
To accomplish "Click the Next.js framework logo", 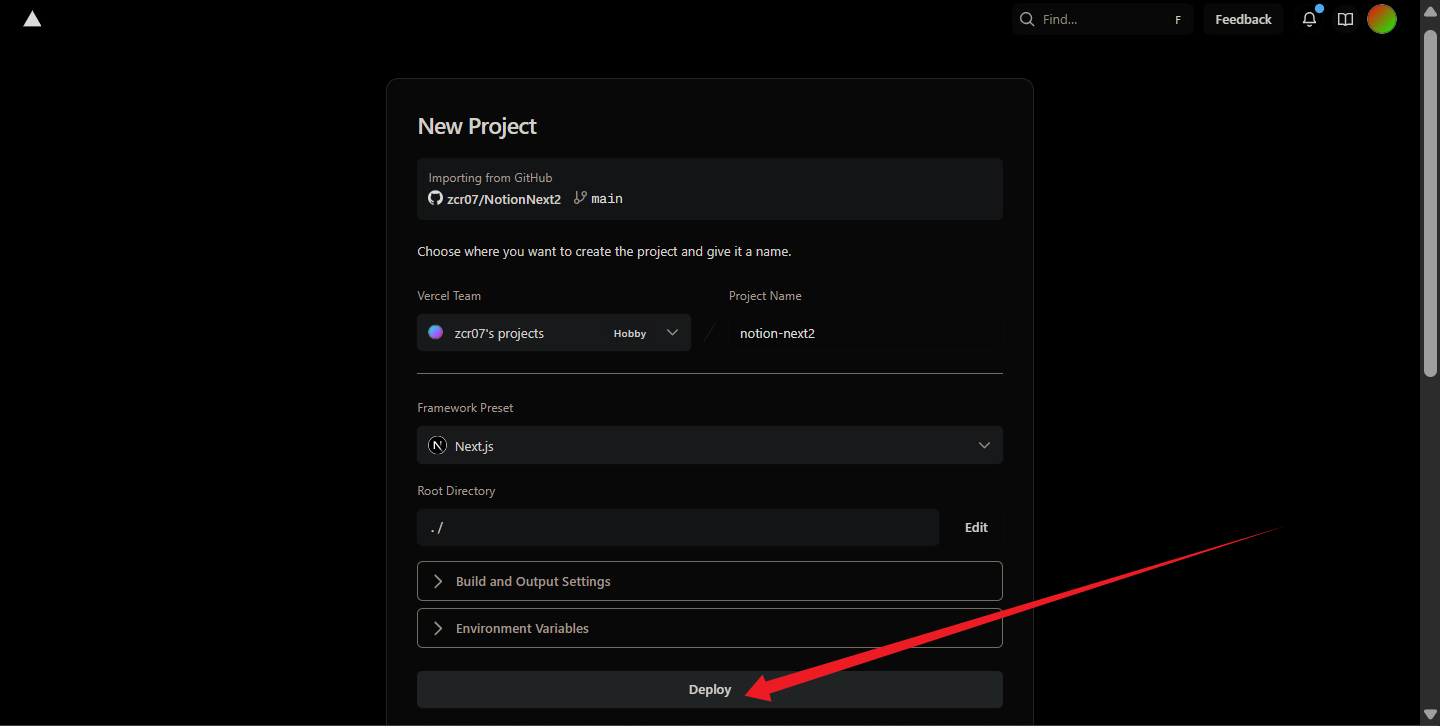I will pyautogui.click(x=437, y=446).
